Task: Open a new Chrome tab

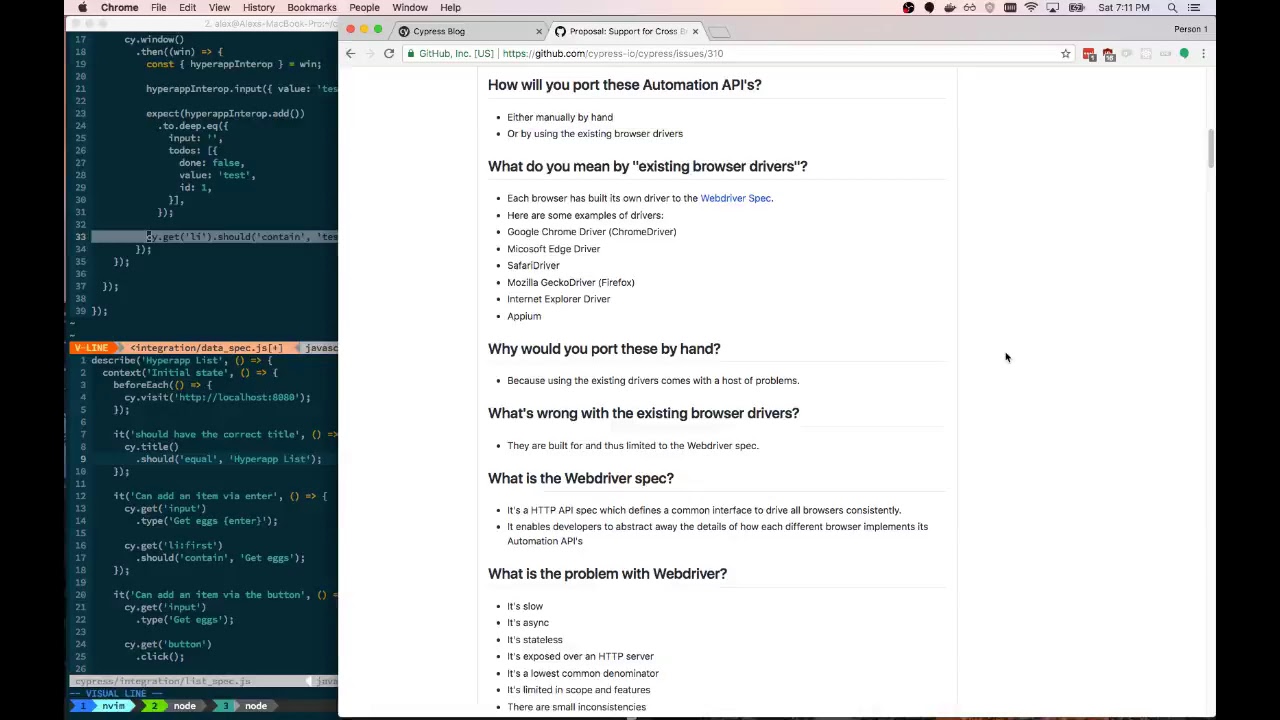Action: [x=720, y=31]
